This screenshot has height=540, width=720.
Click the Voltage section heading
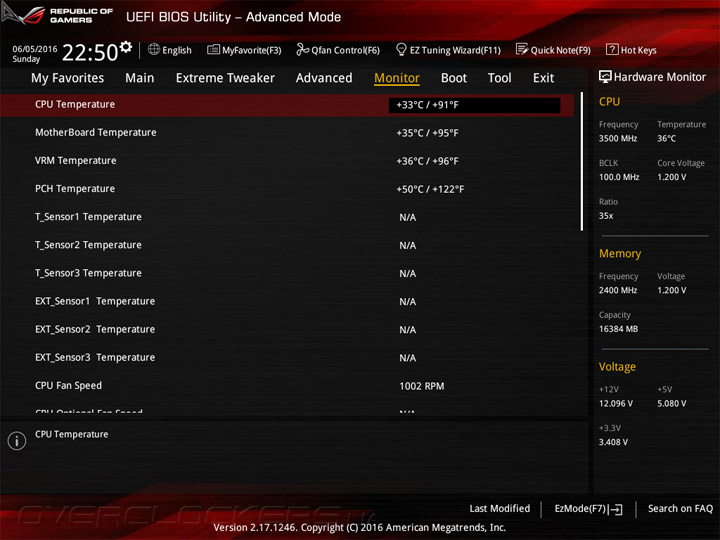(617, 367)
